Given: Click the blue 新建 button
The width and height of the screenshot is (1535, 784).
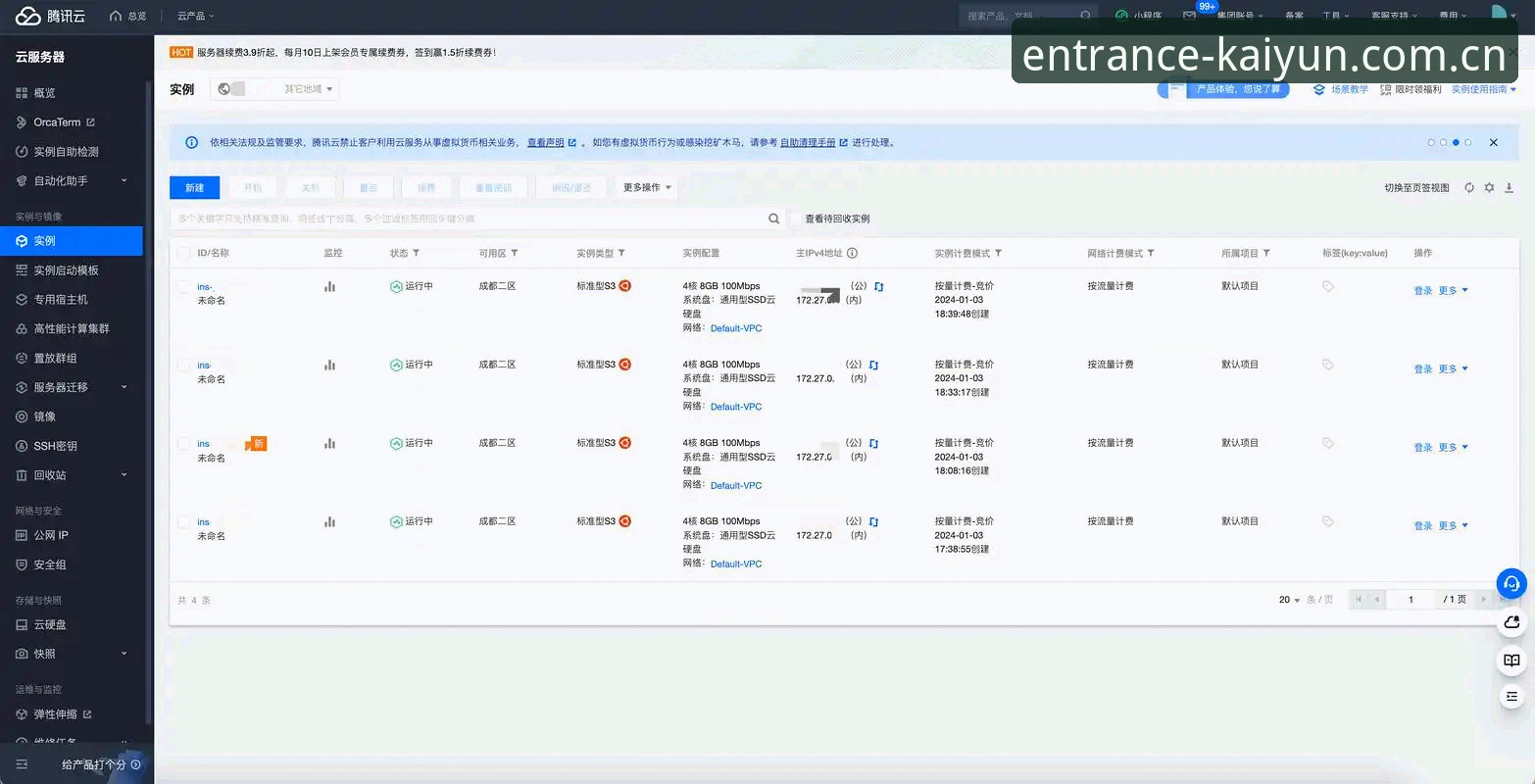Looking at the screenshot, I should coord(195,187).
